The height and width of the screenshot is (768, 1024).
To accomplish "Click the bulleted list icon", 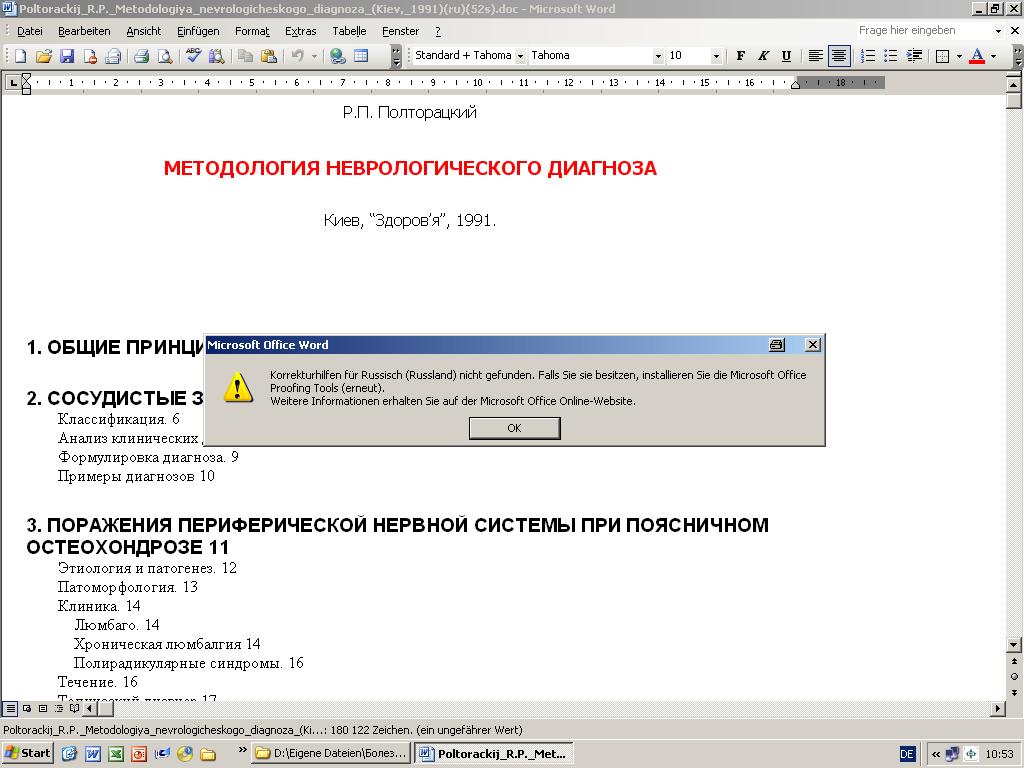I will (x=890, y=56).
